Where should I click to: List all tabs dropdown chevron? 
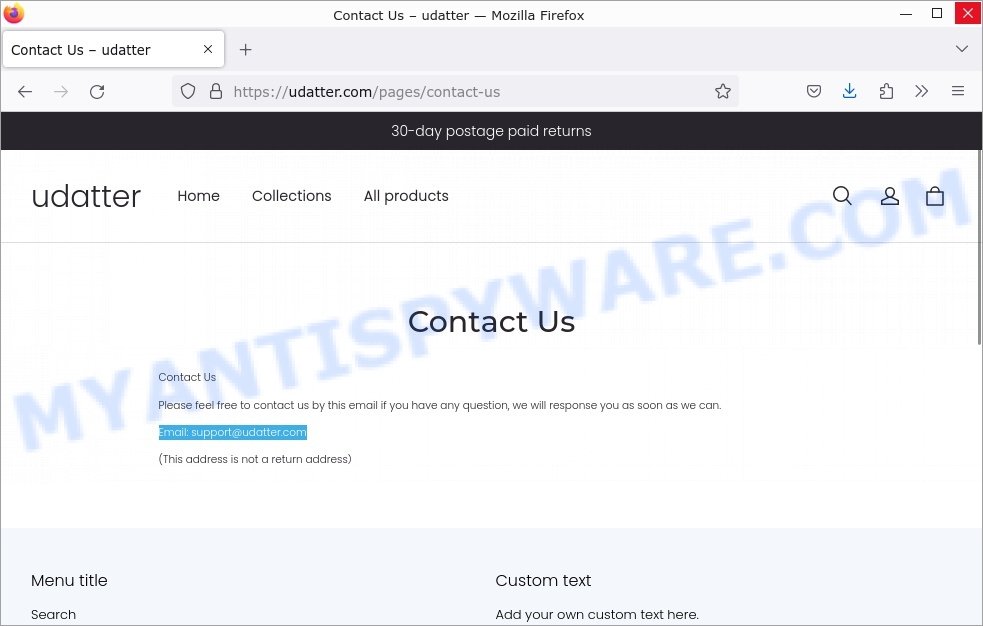click(962, 49)
